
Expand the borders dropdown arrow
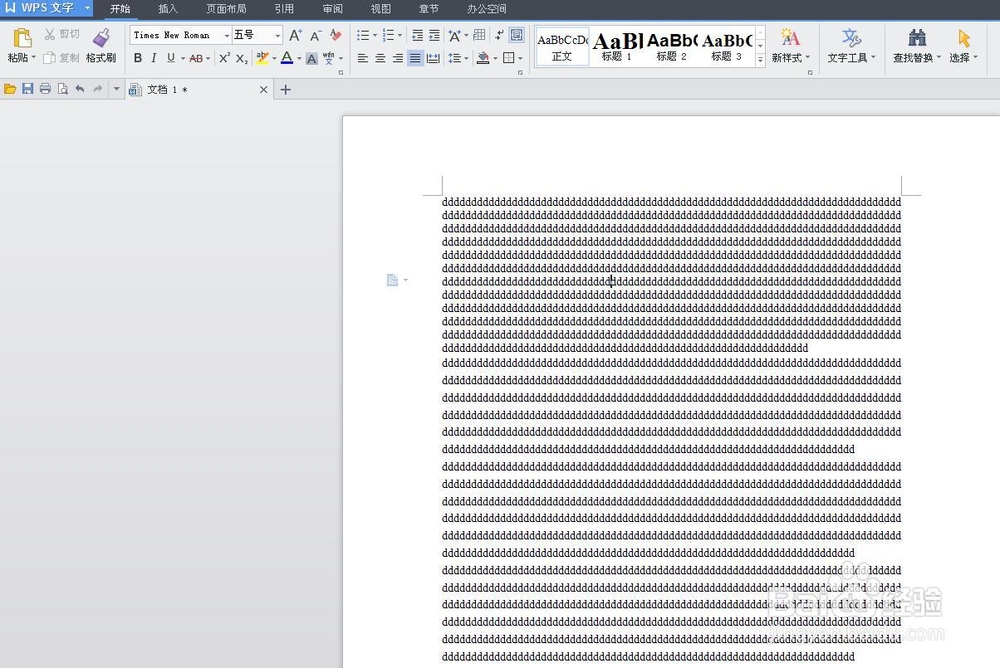click(x=520, y=59)
